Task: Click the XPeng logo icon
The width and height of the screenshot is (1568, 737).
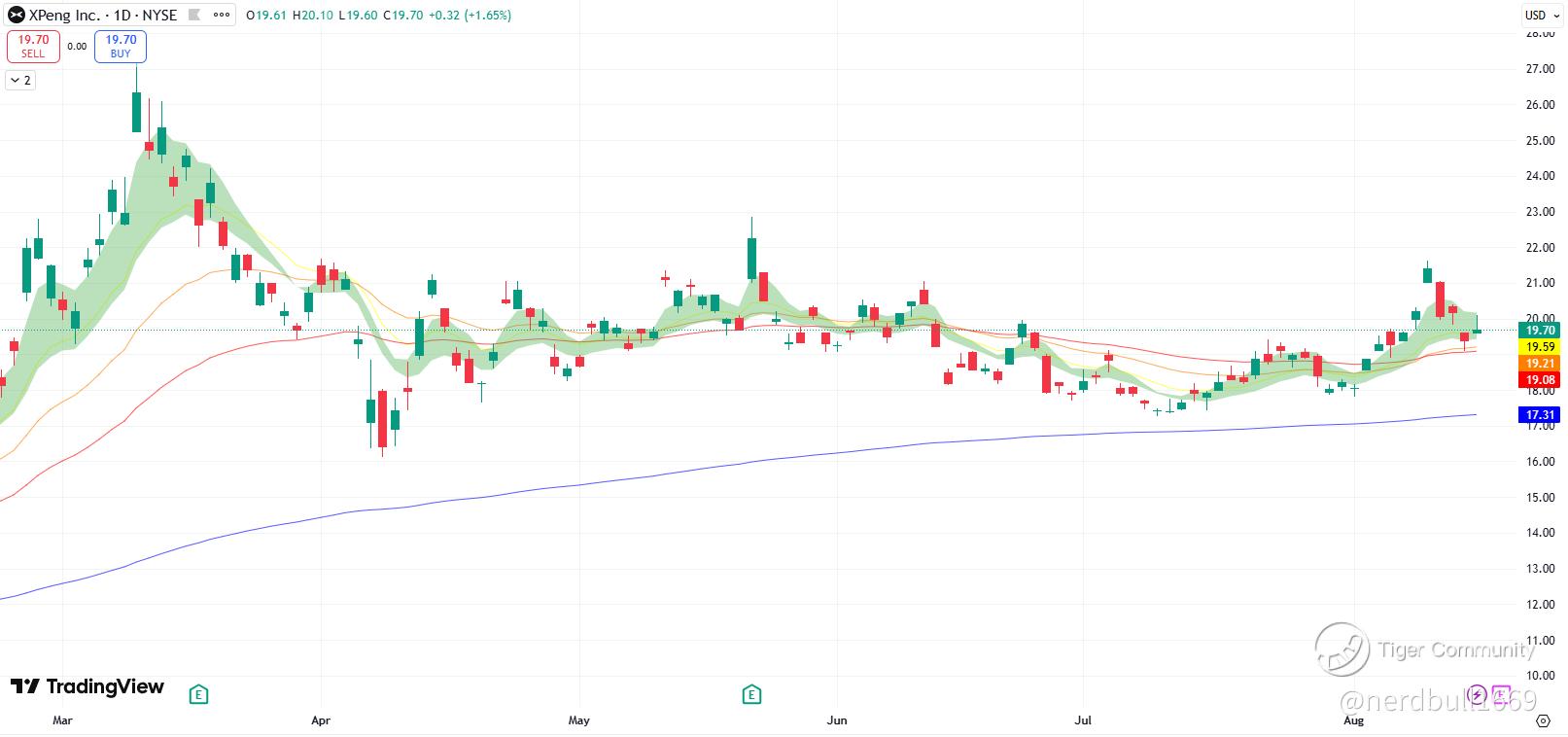Action: click(17, 15)
